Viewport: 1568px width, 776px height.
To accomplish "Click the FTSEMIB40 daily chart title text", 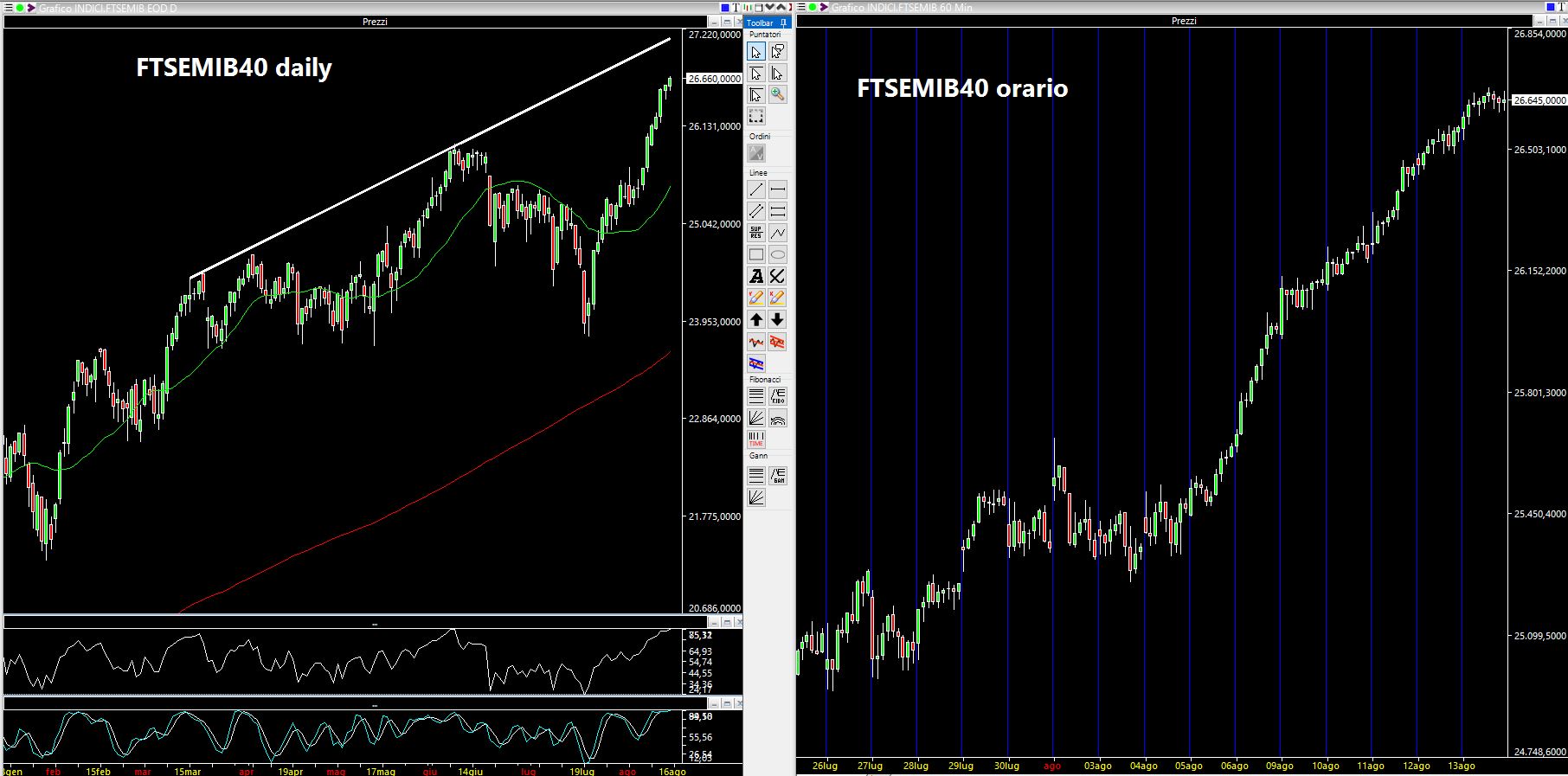I will [x=234, y=67].
